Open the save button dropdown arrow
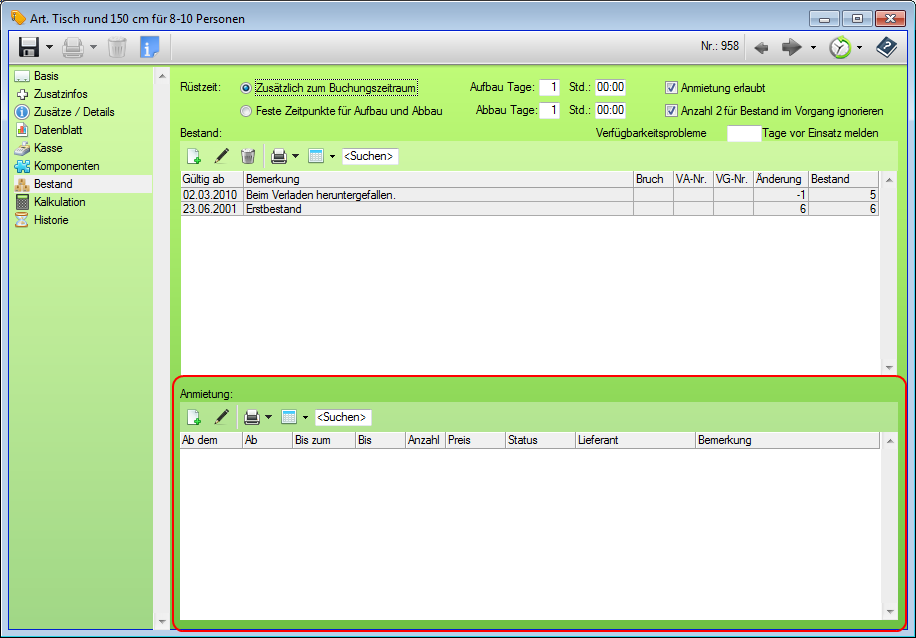The image size is (916, 638). click(49, 47)
